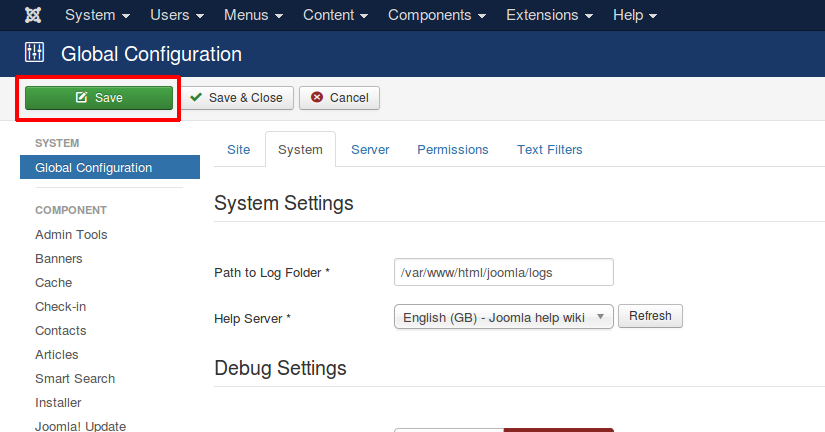Switch to the Site tab
Screen dimensions: 825x432
(x=239, y=150)
